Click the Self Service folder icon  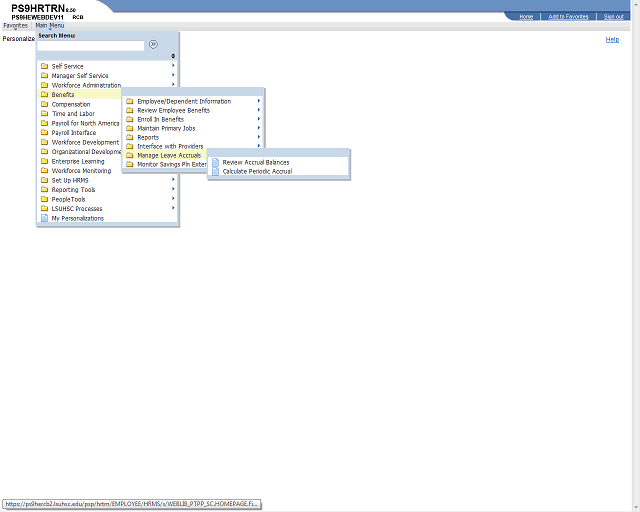tap(44, 66)
